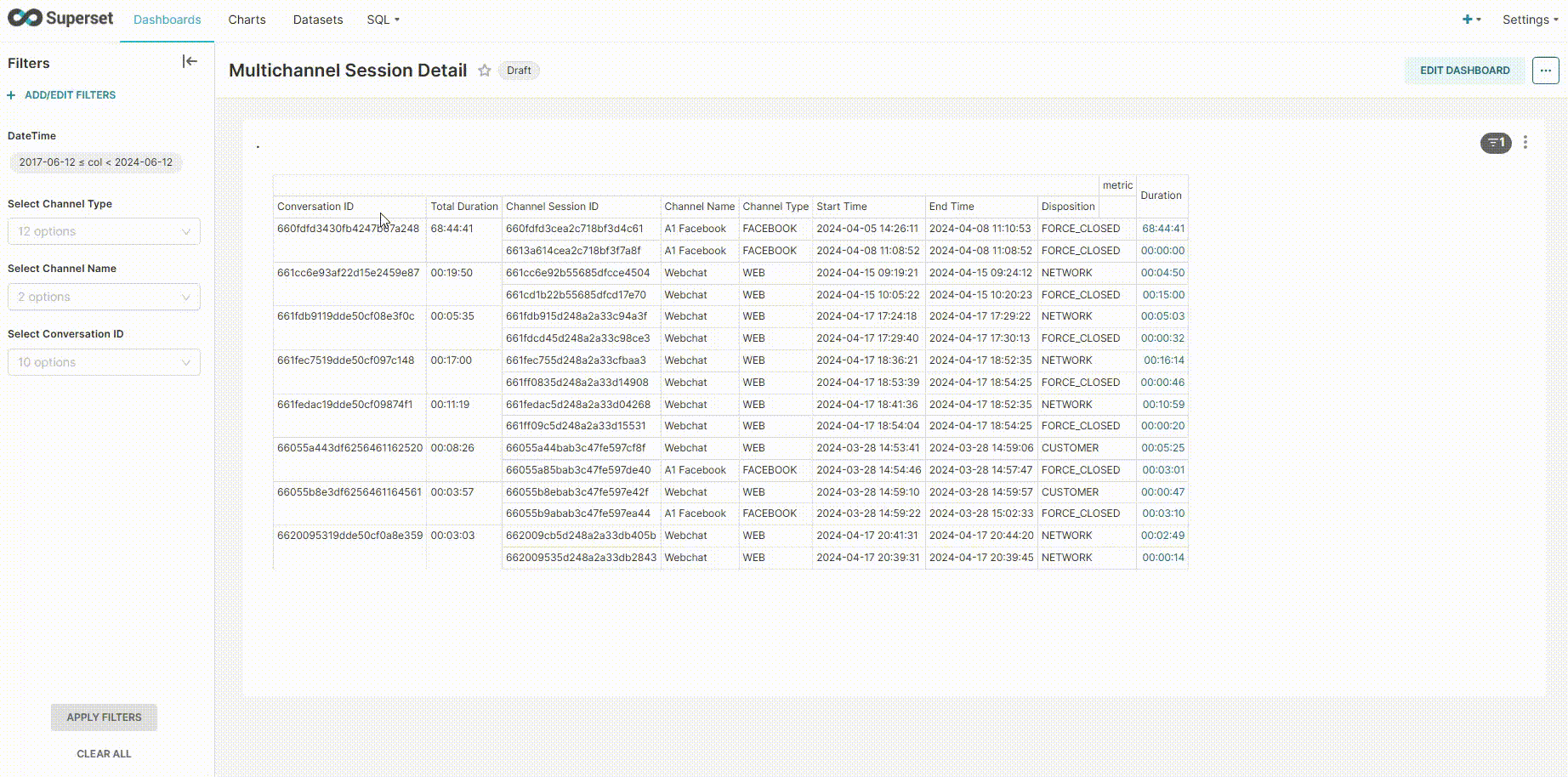Screen dimensions: 1568x777
Task: Collapse the Filters panel with the arrow icon
Action: tap(190, 61)
